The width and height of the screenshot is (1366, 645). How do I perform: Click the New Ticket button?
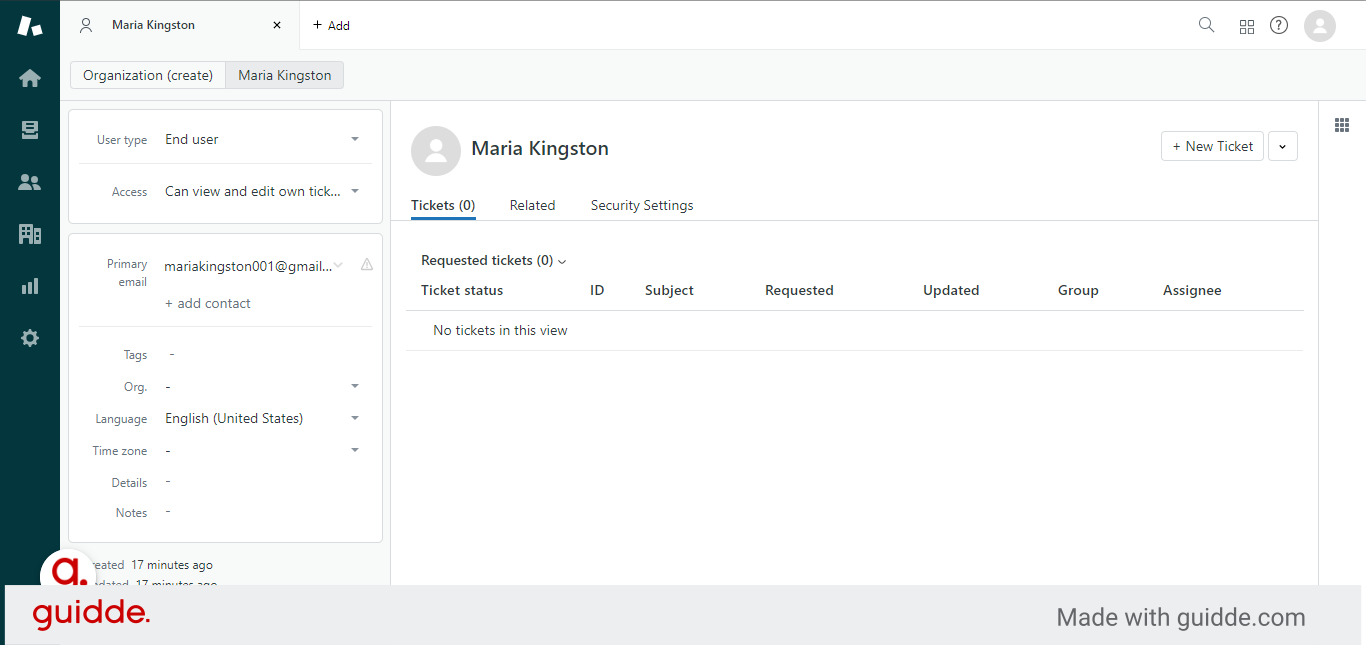(x=1212, y=145)
